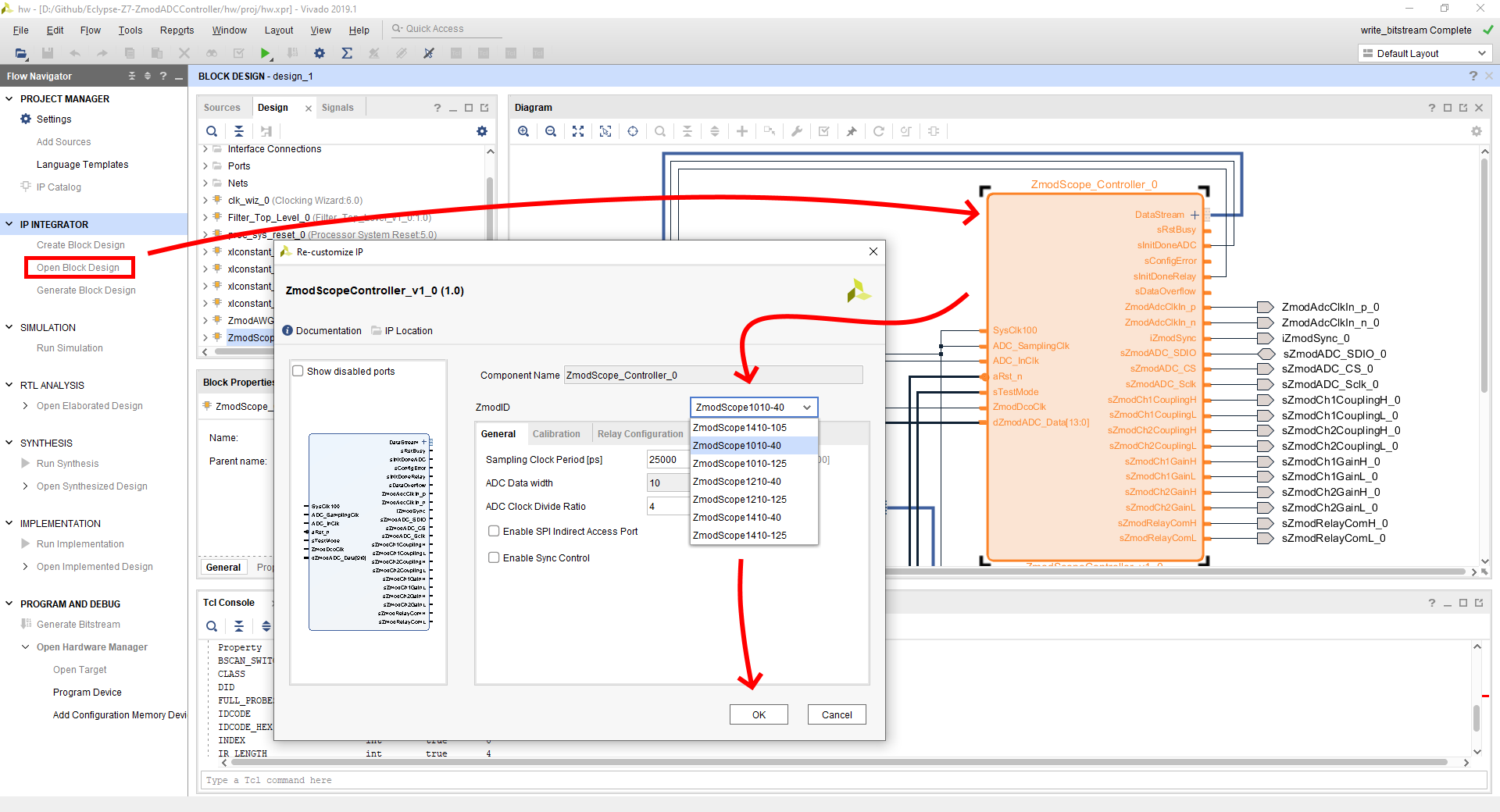Viewport: 1500px width, 812px height.
Task: Zoom out of the block diagram
Action: (551, 131)
